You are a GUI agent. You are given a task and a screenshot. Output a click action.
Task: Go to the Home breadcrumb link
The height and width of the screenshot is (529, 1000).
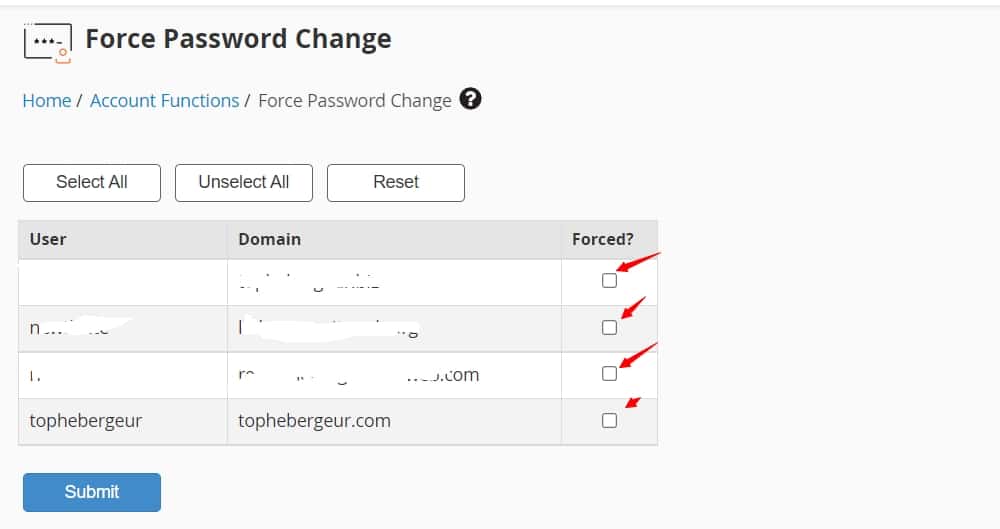pyautogui.click(x=47, y=101)
